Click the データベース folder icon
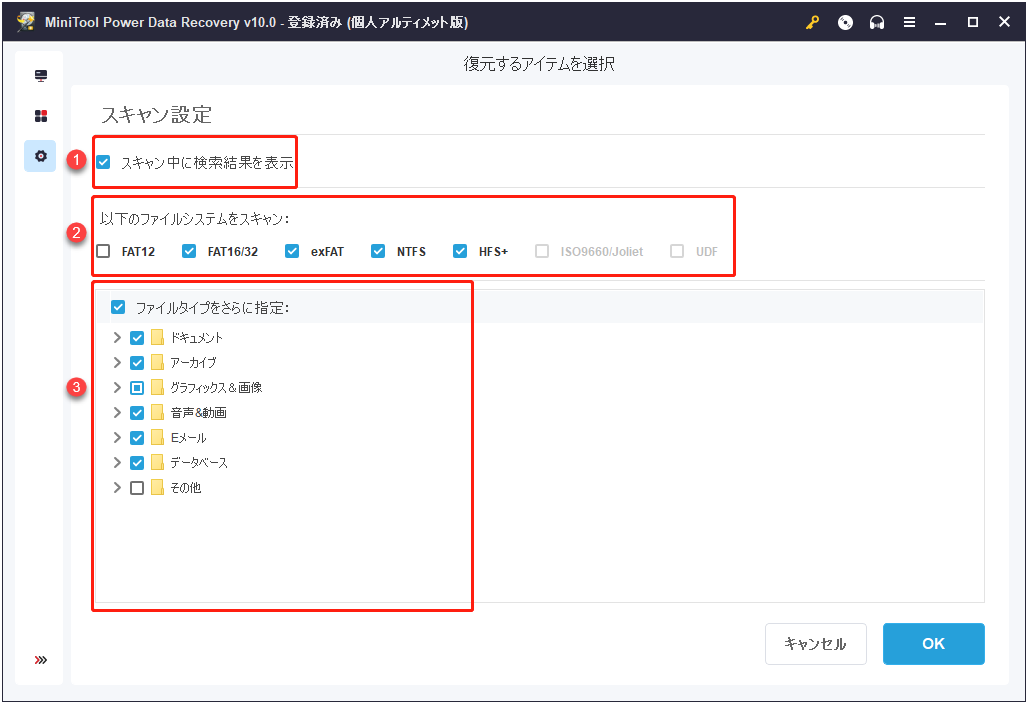This screenshot has width=1030, height=707. (x=157, y=463)
